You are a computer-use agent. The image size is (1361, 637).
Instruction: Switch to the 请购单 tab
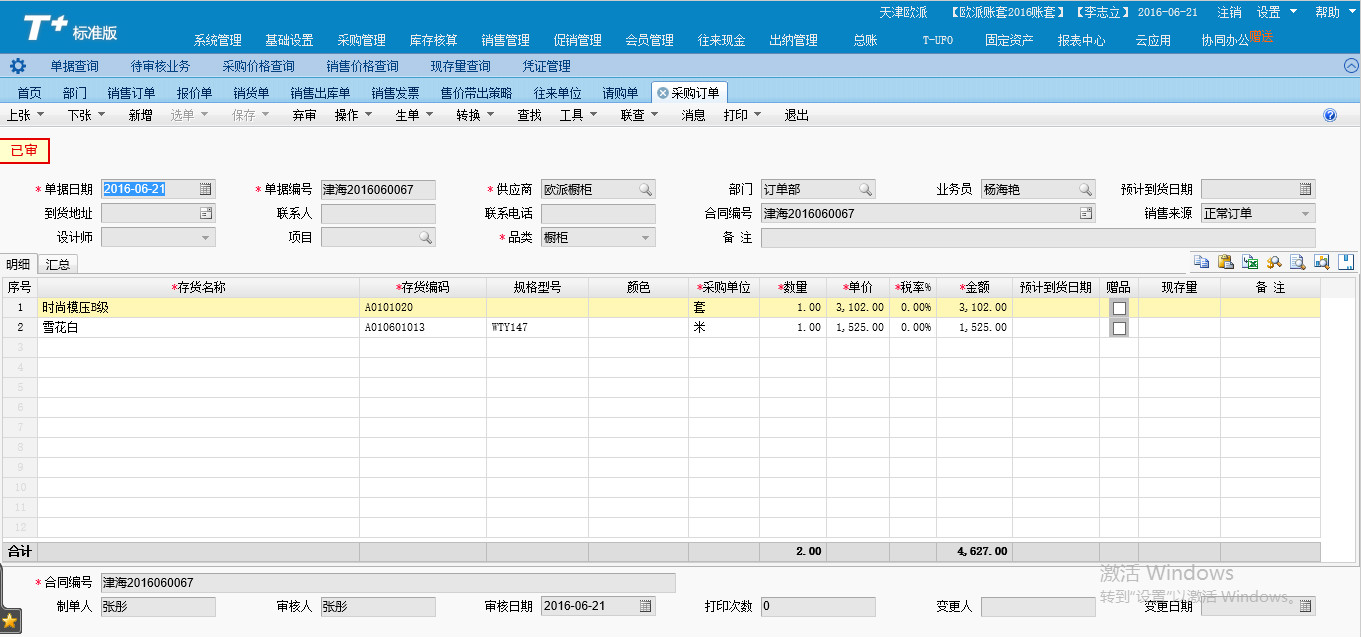[x=620, y=93]
